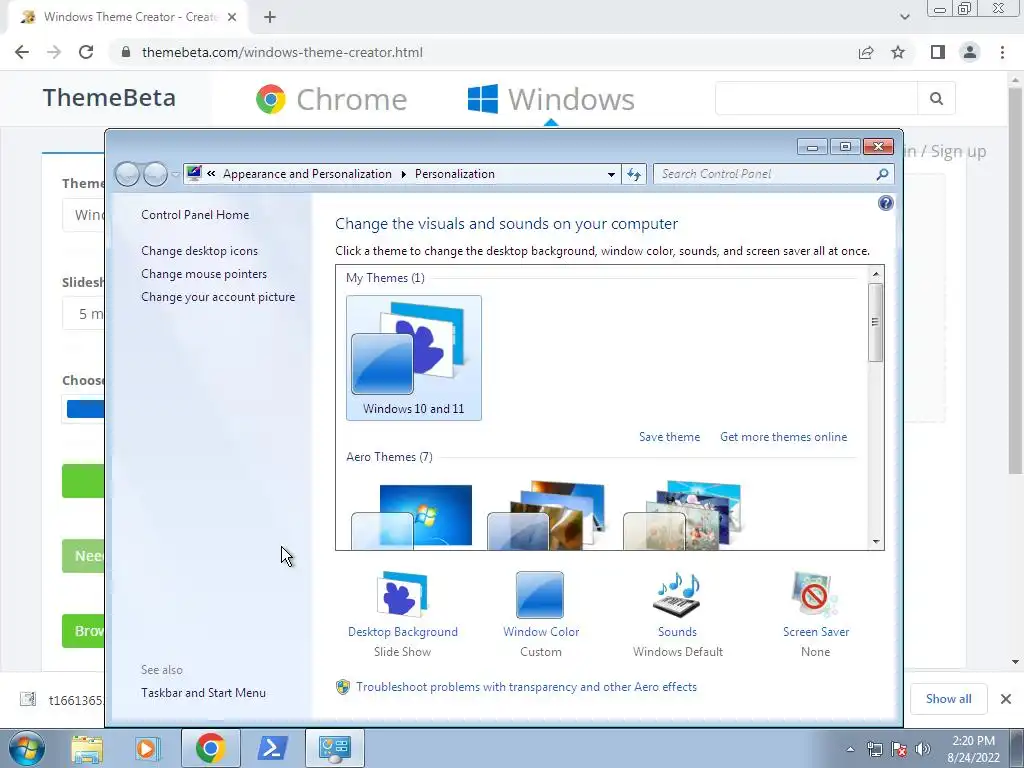Click ThemeBeta search magnifier button
Viewport: 1024px width, 768px height.
936,99
